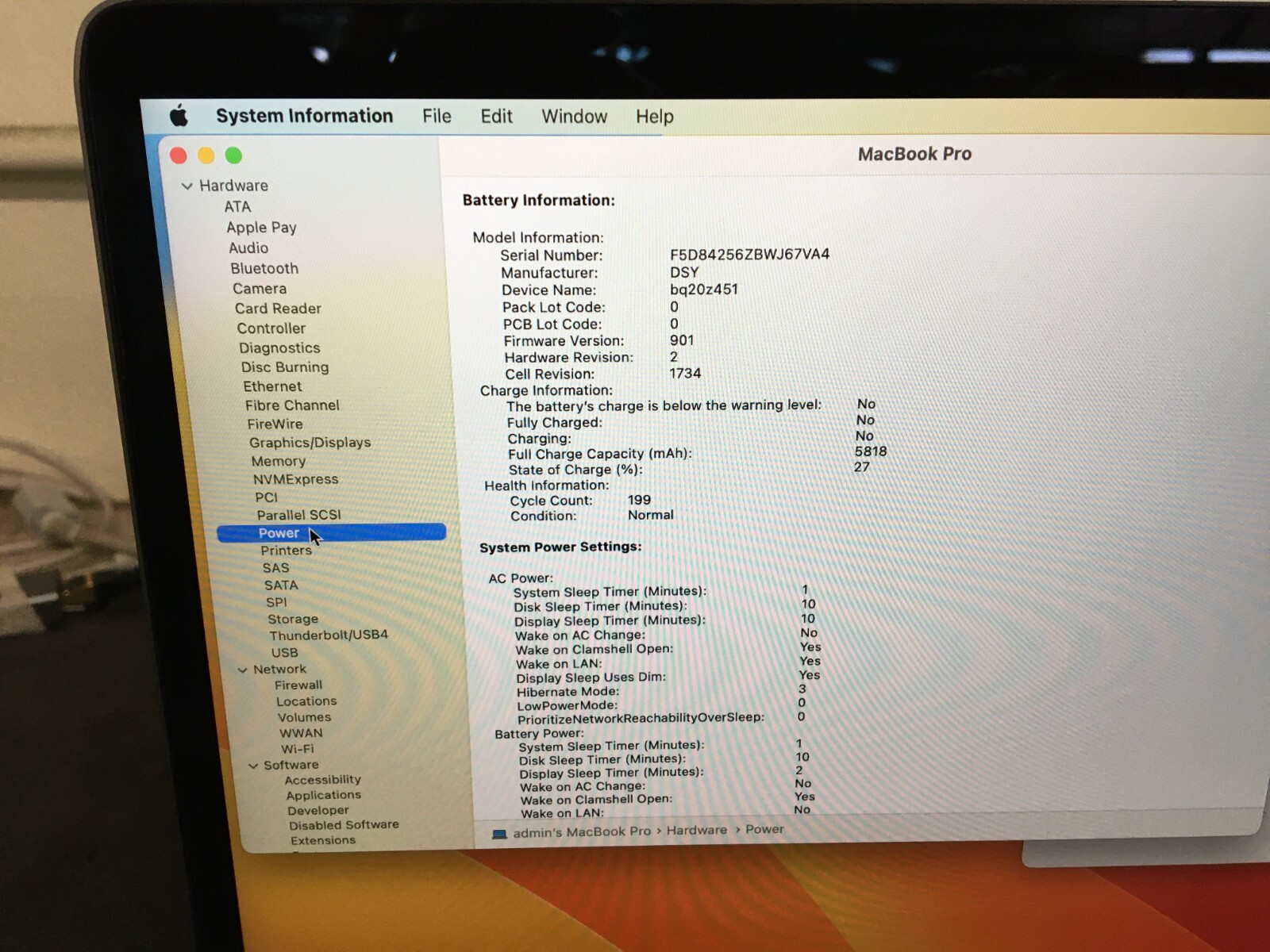Image resolution: width=1270 pixels, height=952 pixels.
Task: Select Card Reader in the sidebar
Action: coord(278,309)
